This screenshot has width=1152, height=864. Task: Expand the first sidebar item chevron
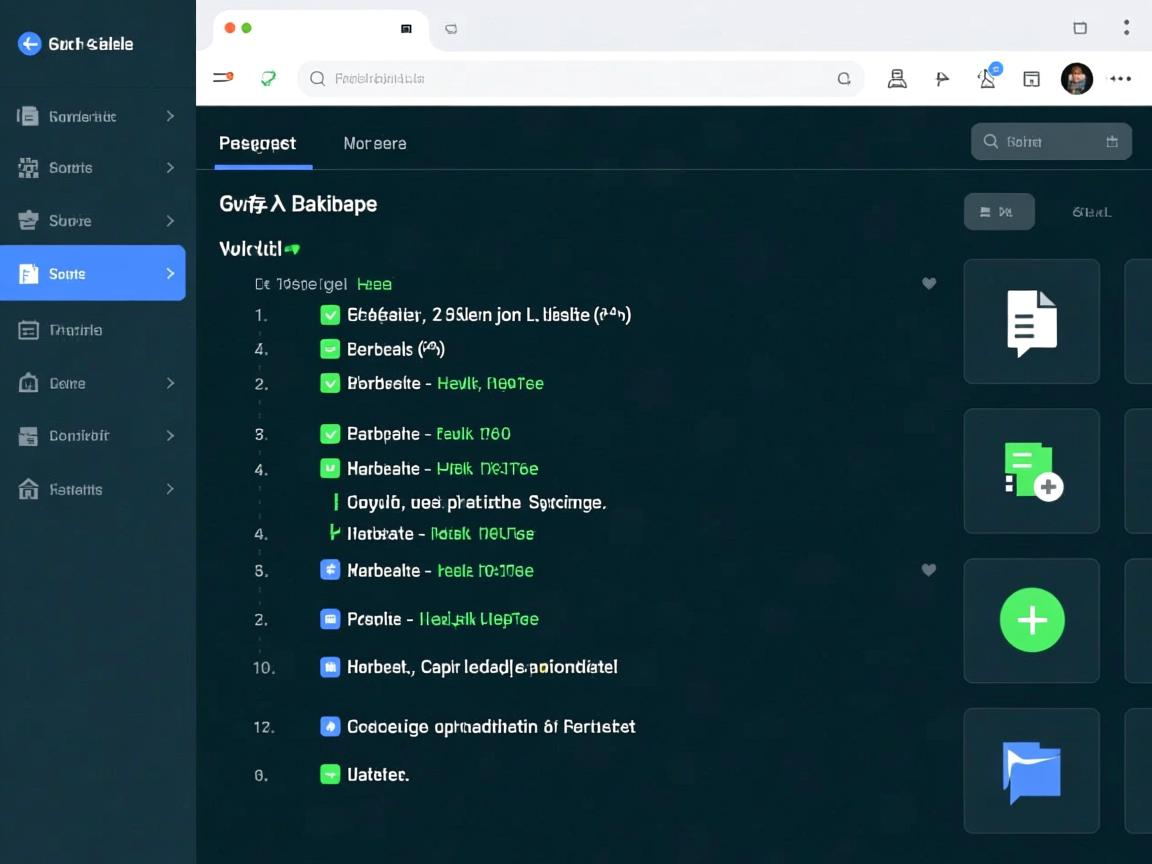[x=170, y=116]
